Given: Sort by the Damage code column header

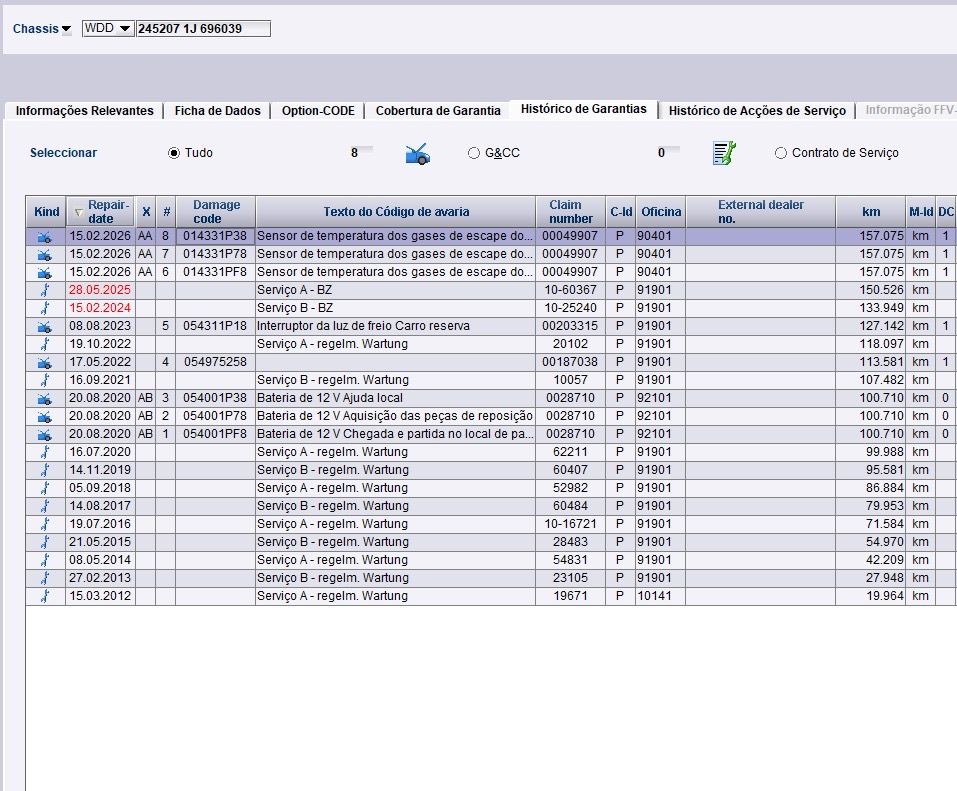Looking at the screenshot, I should [x=216, y=212].
